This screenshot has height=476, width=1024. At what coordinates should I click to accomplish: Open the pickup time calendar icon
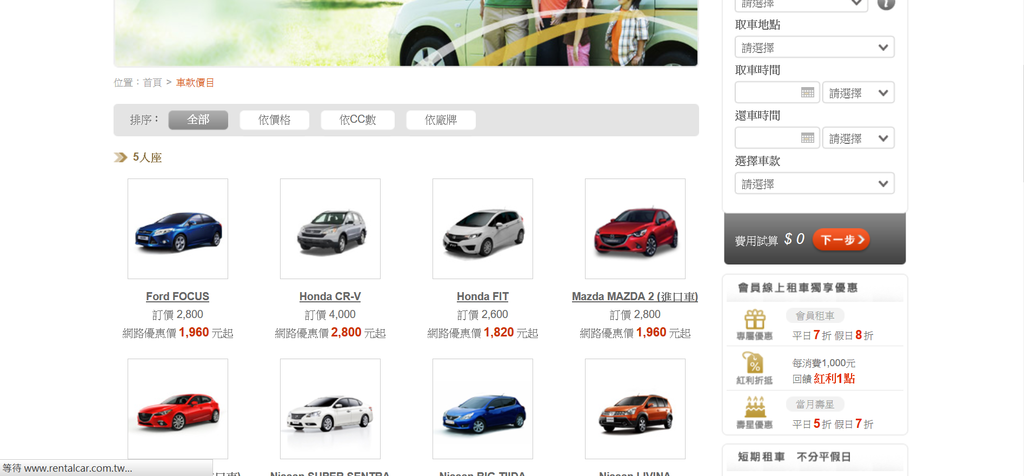[808, 92]
